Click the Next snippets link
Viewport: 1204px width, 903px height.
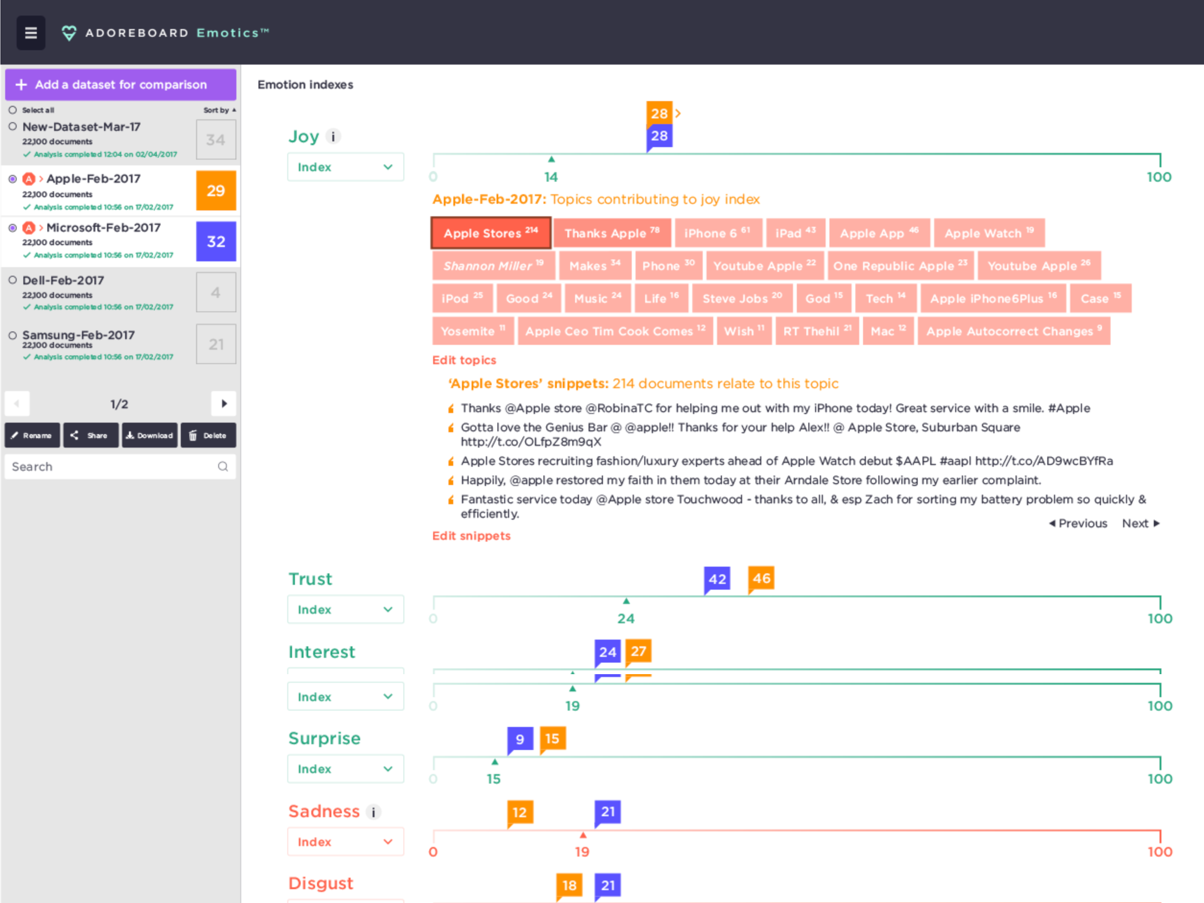tap(1141, 523)
